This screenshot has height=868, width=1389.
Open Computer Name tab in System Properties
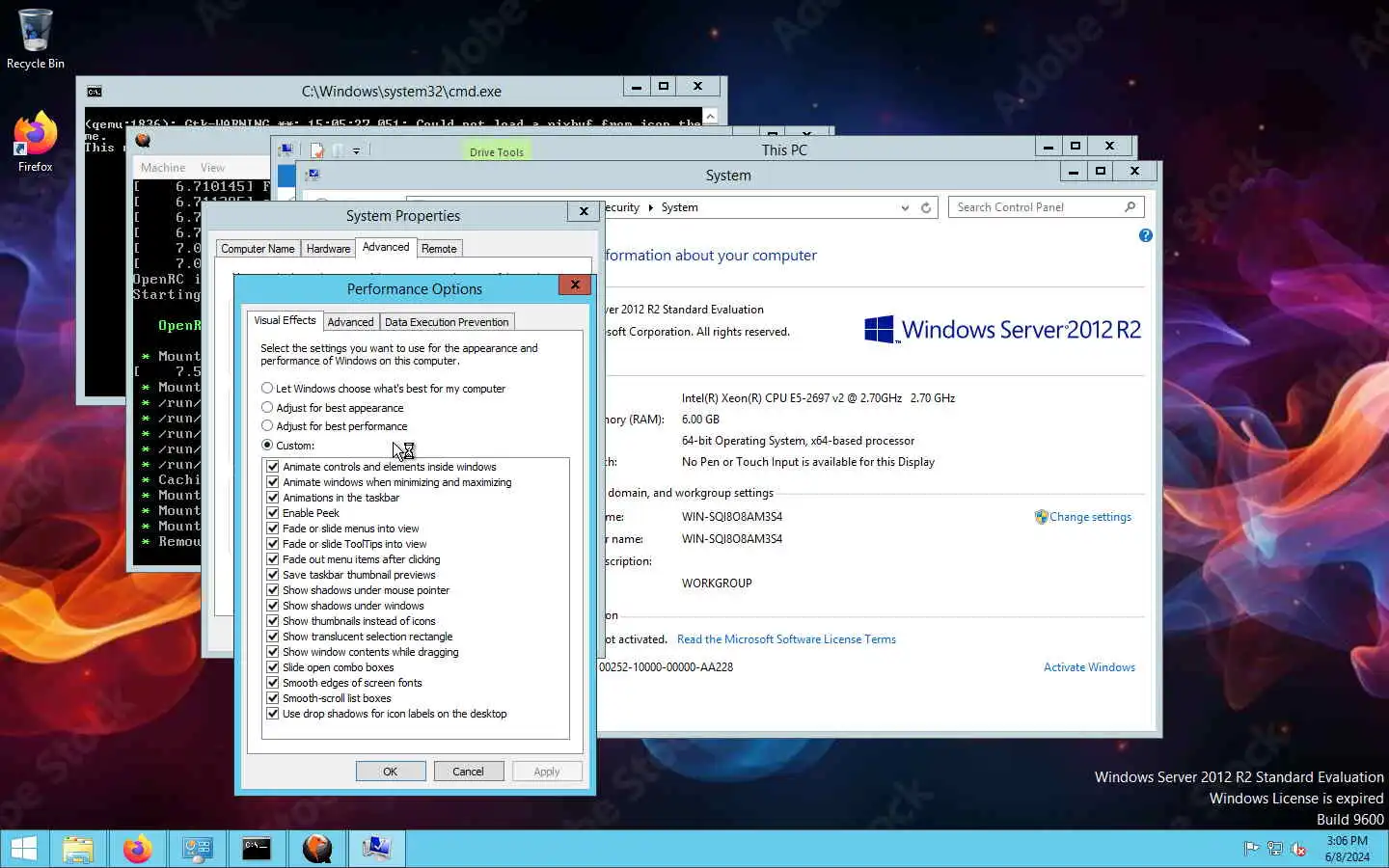pos(258,249)
